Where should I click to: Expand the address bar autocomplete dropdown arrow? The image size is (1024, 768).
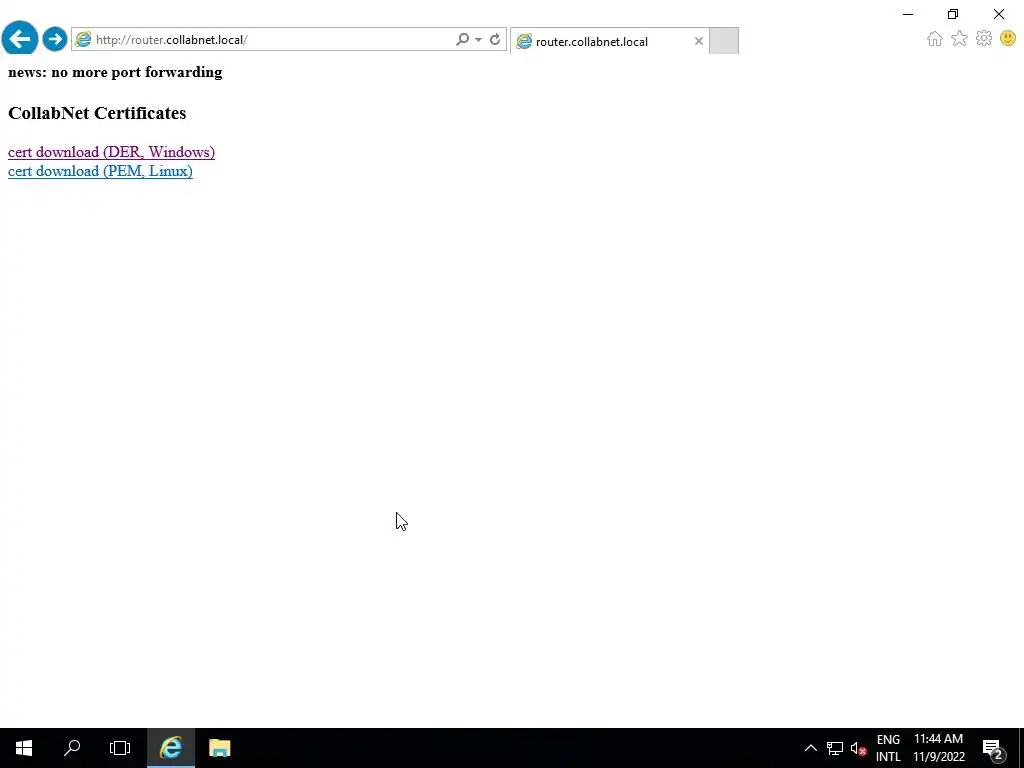(478, 40)
